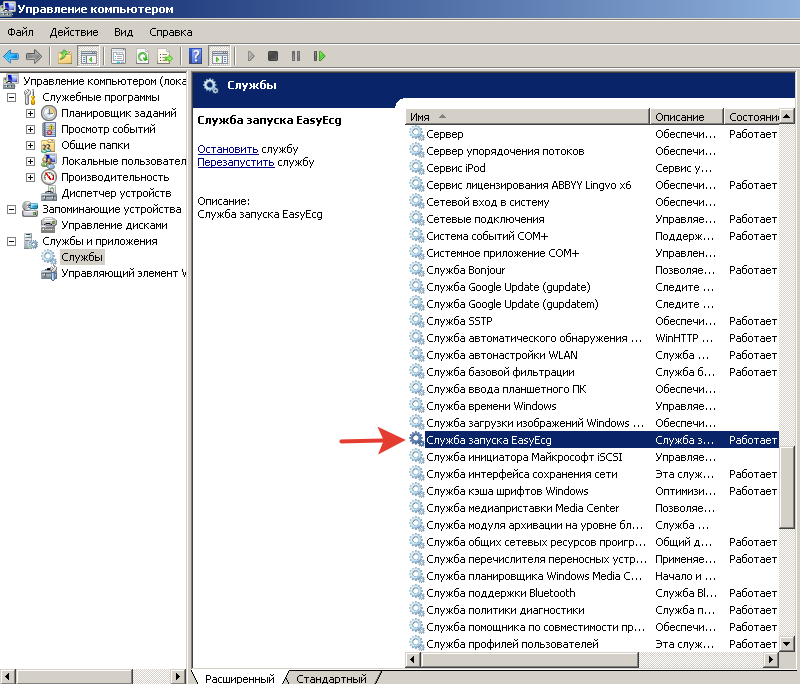Click the Остановить service link

point(228,149)
